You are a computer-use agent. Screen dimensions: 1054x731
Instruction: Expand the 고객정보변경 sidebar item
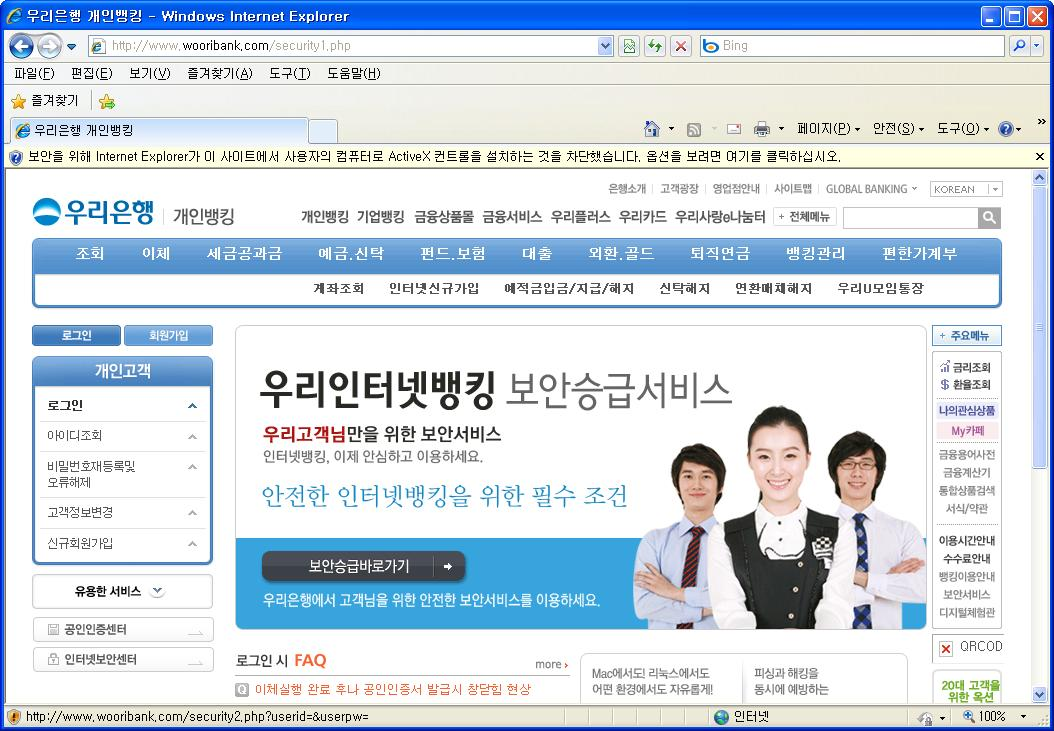coord(192,513)
